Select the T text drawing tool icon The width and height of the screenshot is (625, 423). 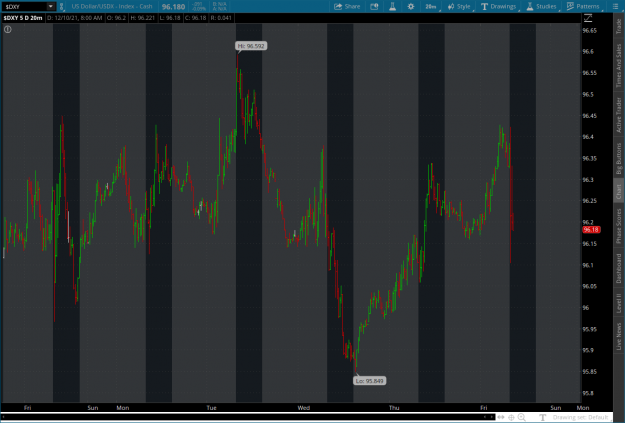pyautogui.click(x=542, y=417)
